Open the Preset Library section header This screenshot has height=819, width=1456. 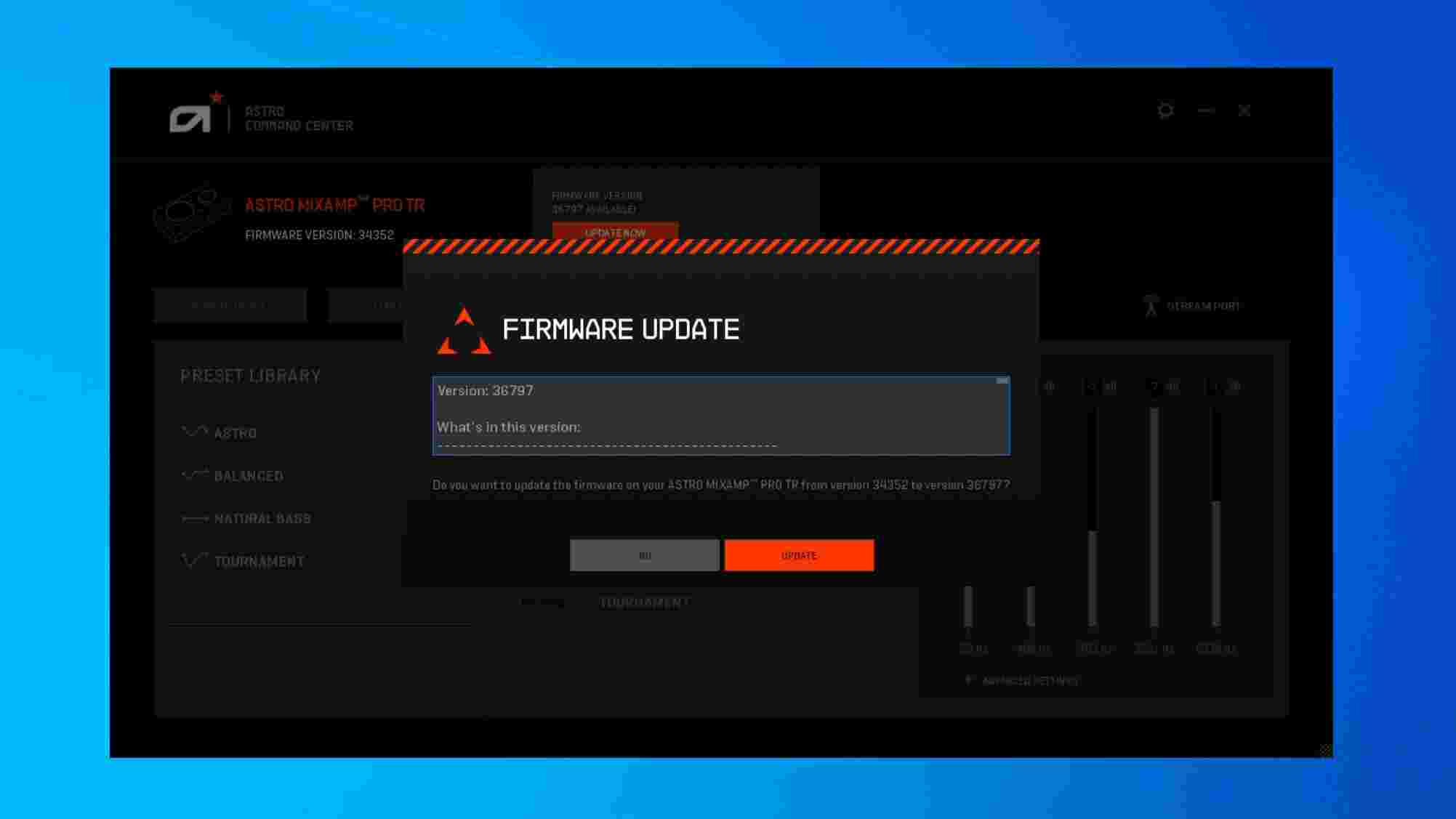250,375
